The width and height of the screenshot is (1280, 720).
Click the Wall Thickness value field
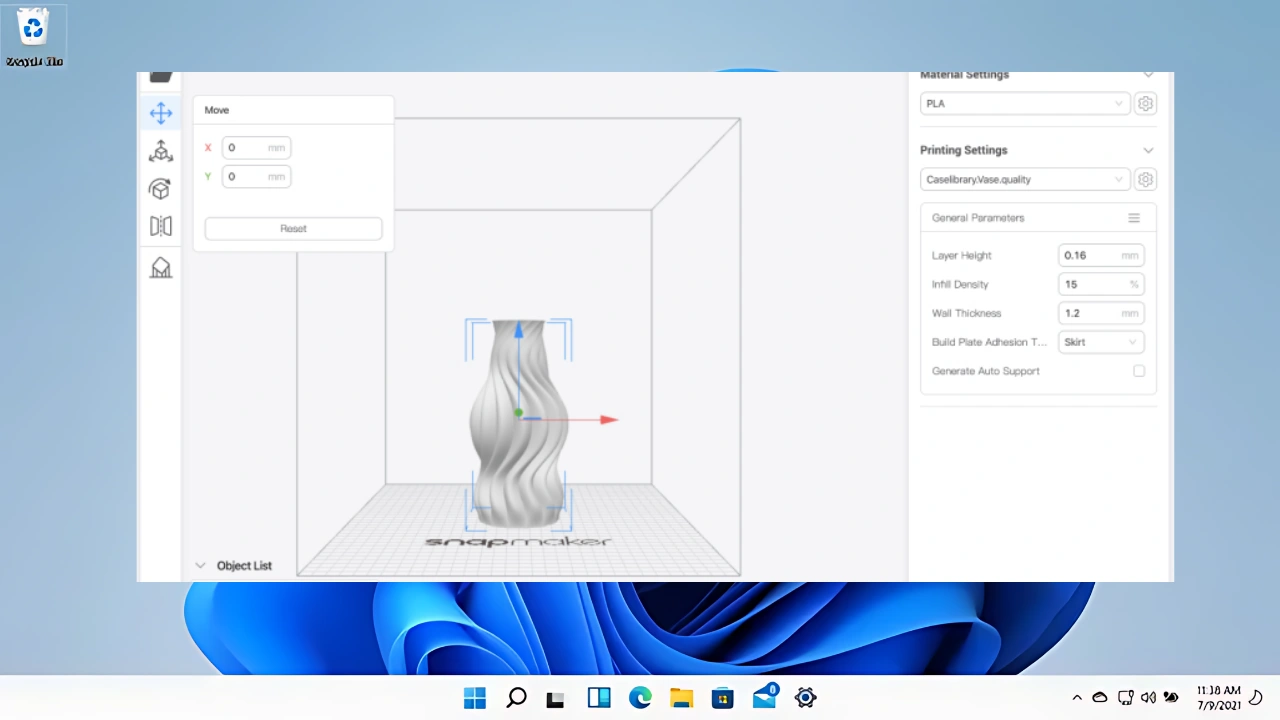[x=1101, y=313]
